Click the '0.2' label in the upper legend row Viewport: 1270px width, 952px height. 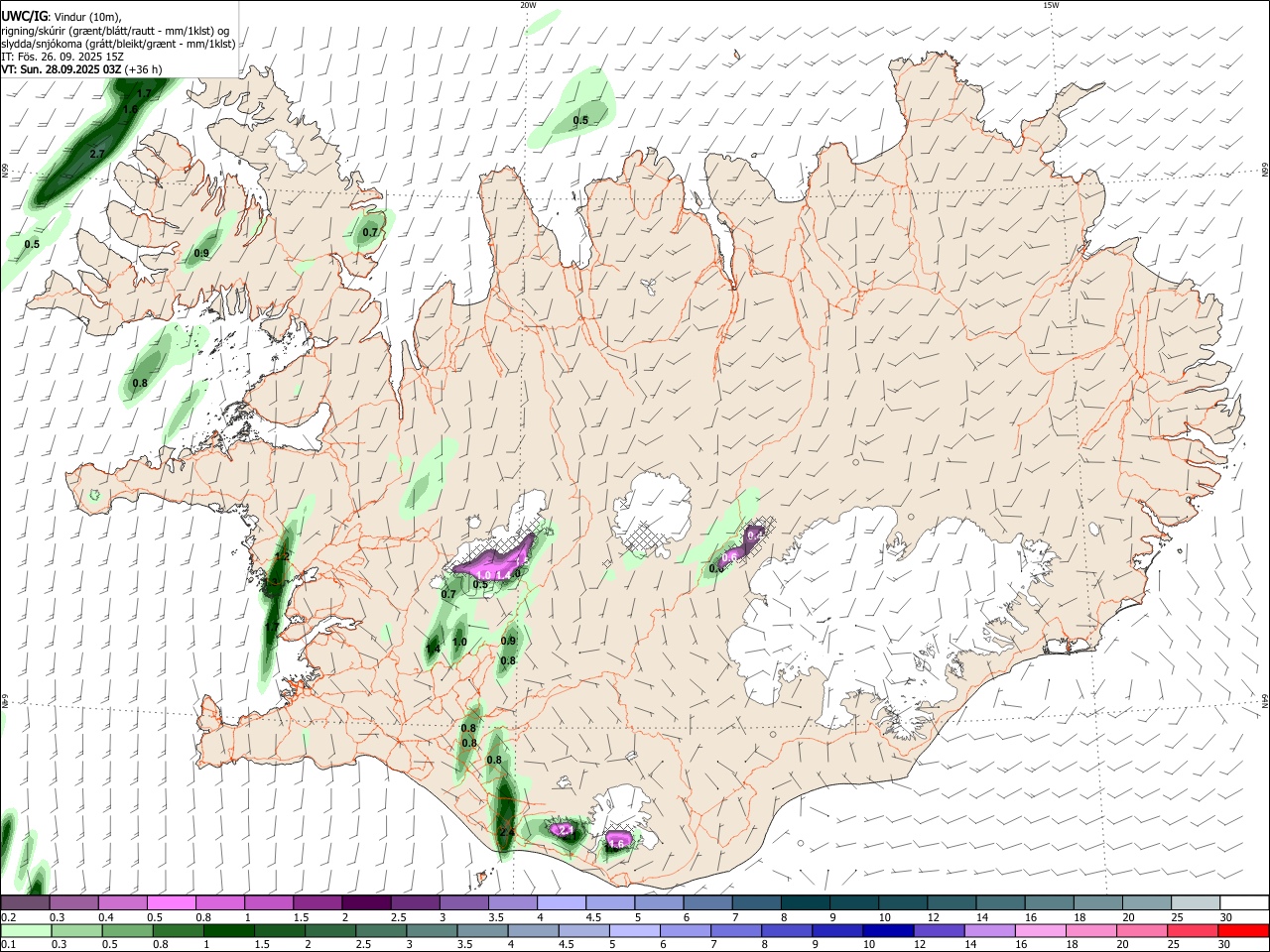pos(8,917)
